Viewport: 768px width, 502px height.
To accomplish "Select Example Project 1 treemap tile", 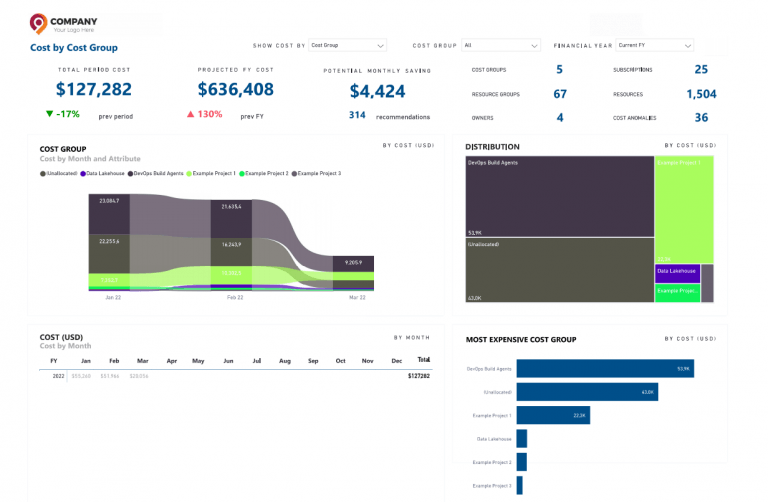I will click(684, 210).
